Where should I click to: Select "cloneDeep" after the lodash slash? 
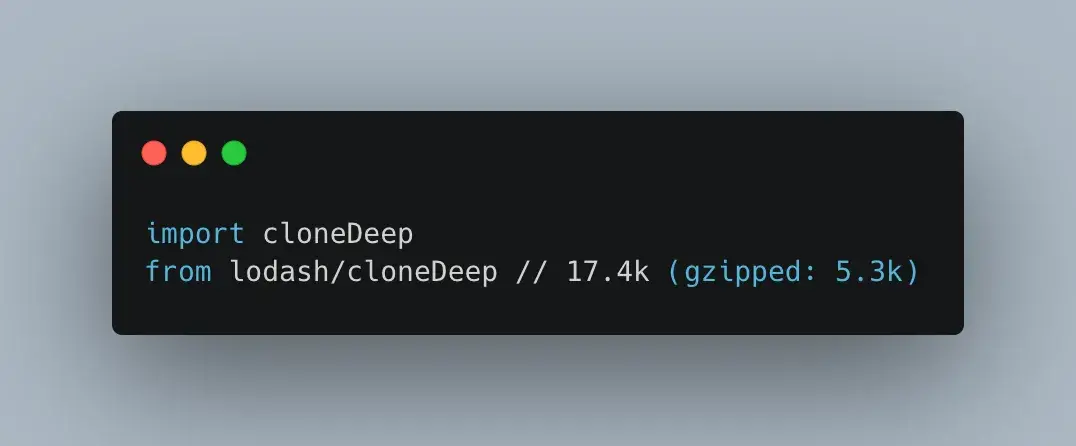pos(422,272)
